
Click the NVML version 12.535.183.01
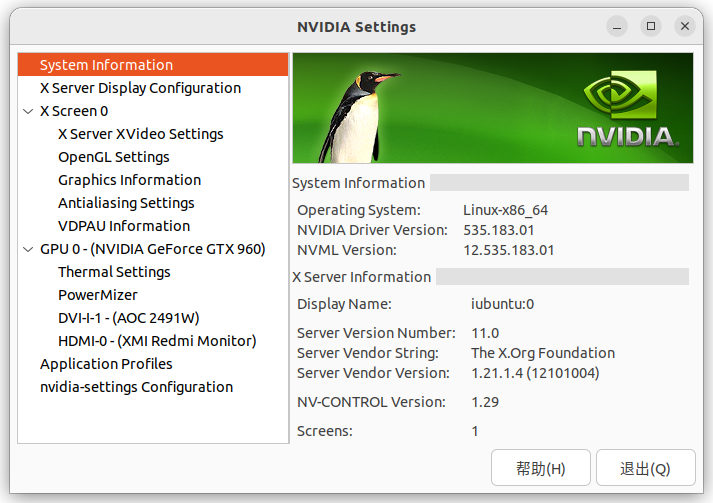tap(508, 250)
